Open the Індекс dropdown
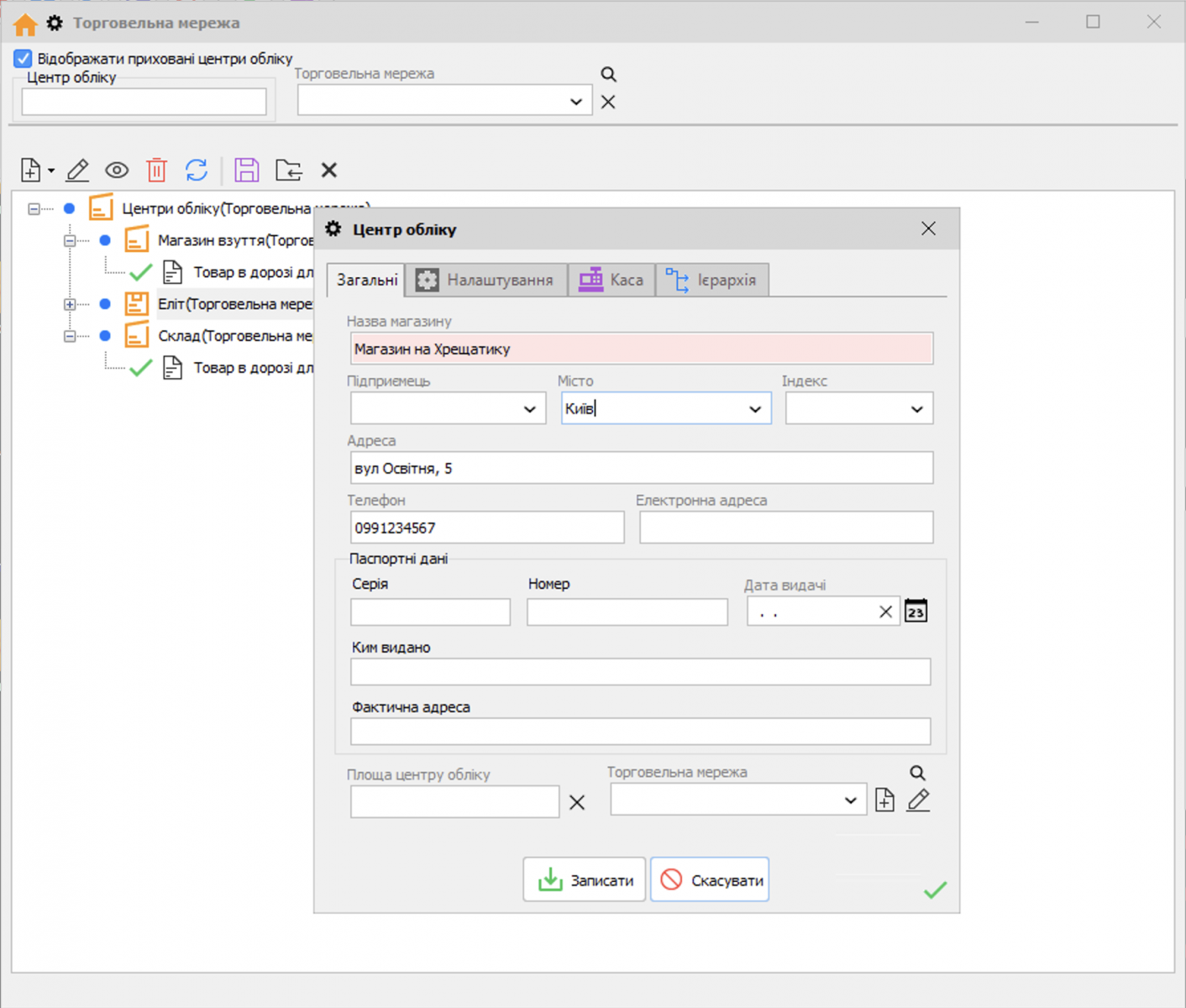1186x1008 pixels. [x=916, y=409]
